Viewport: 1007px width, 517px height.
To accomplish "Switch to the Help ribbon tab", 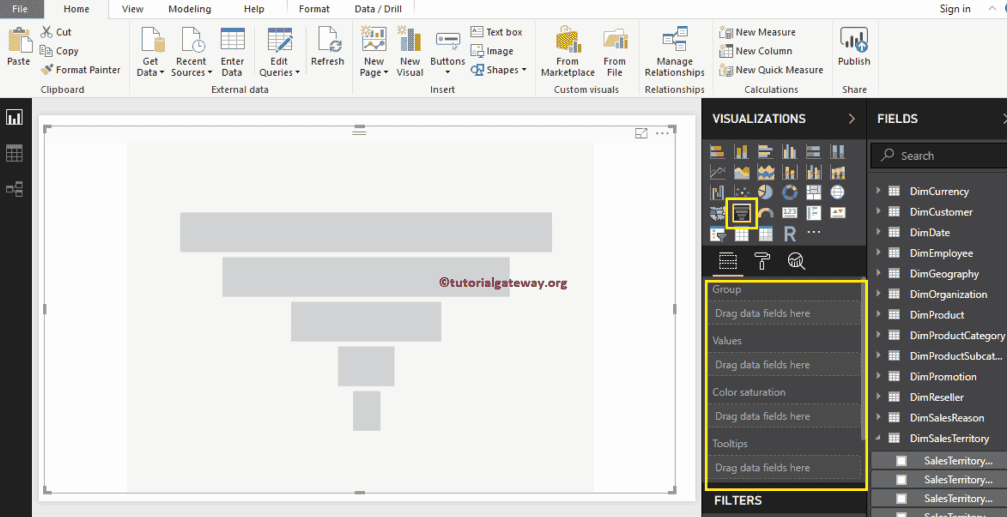I will 254,9.
